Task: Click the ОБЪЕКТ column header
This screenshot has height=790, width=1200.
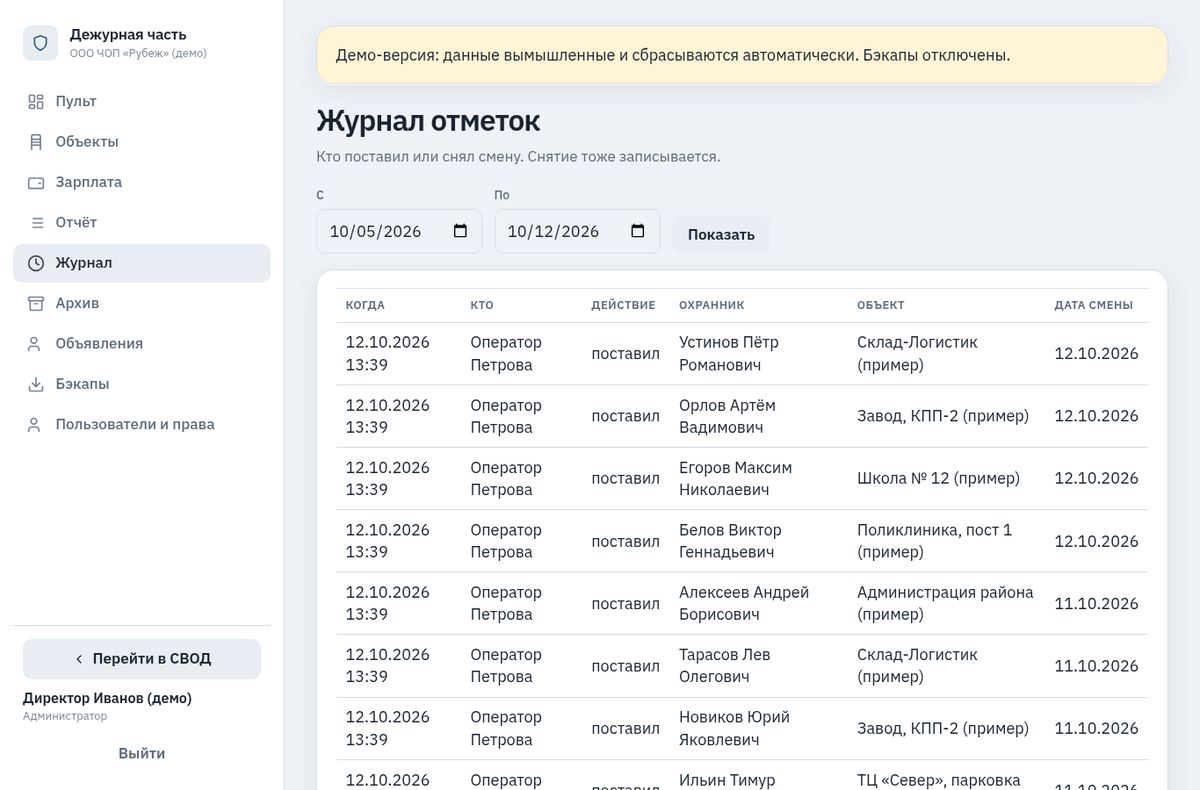Action: [880, 305]
